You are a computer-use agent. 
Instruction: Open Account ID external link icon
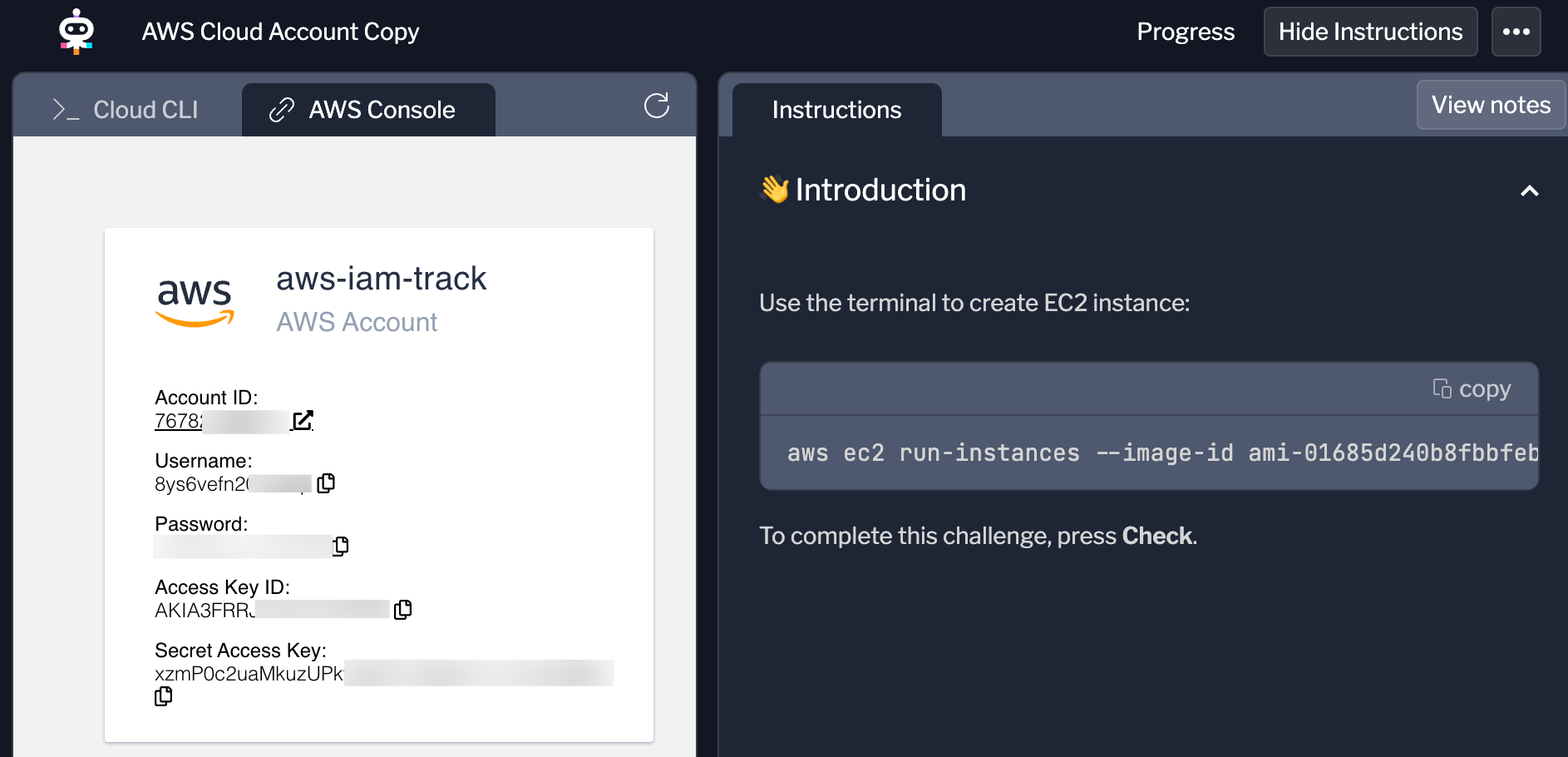click(x=303, y=421)
